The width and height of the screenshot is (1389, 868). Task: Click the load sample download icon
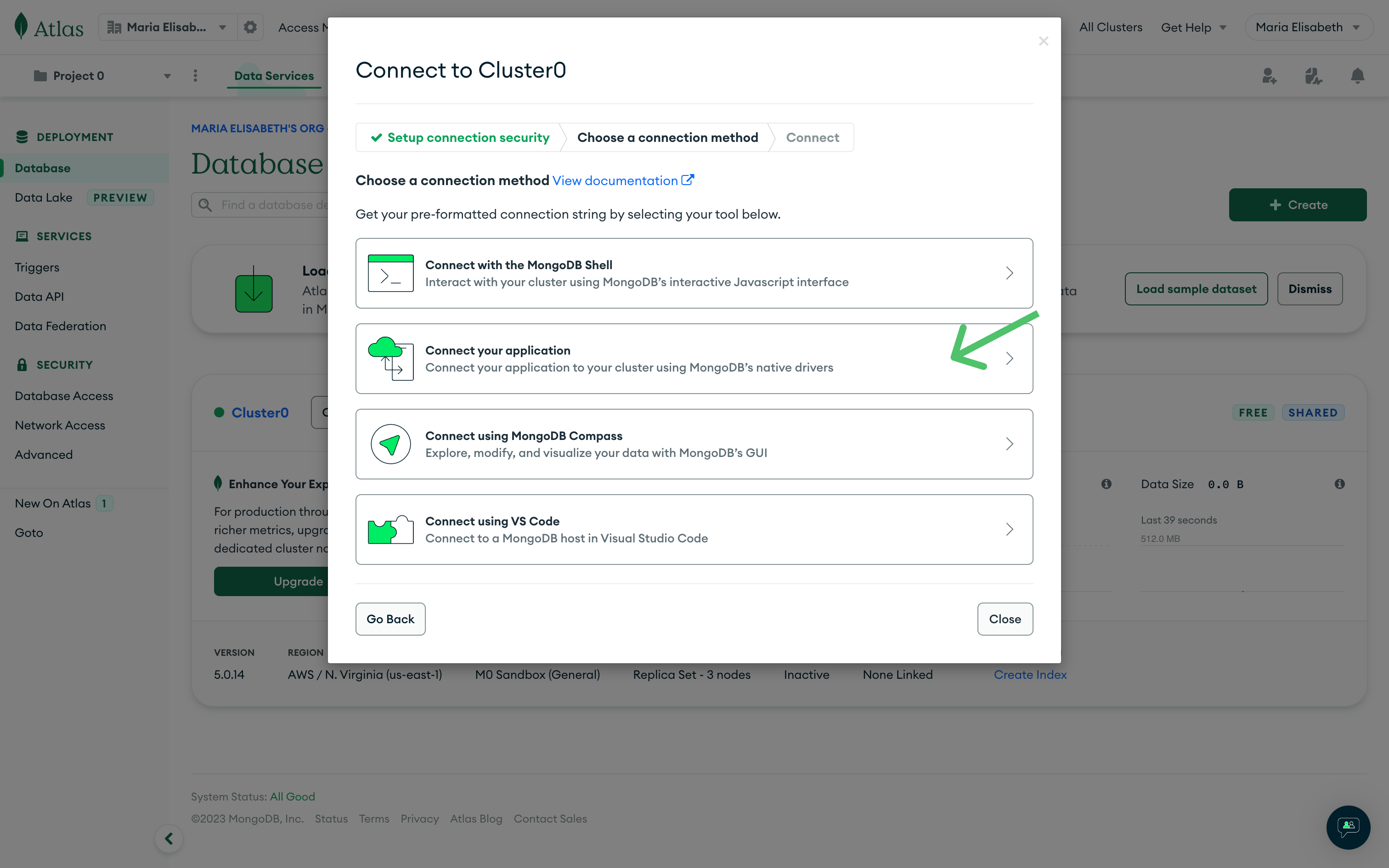254,289
